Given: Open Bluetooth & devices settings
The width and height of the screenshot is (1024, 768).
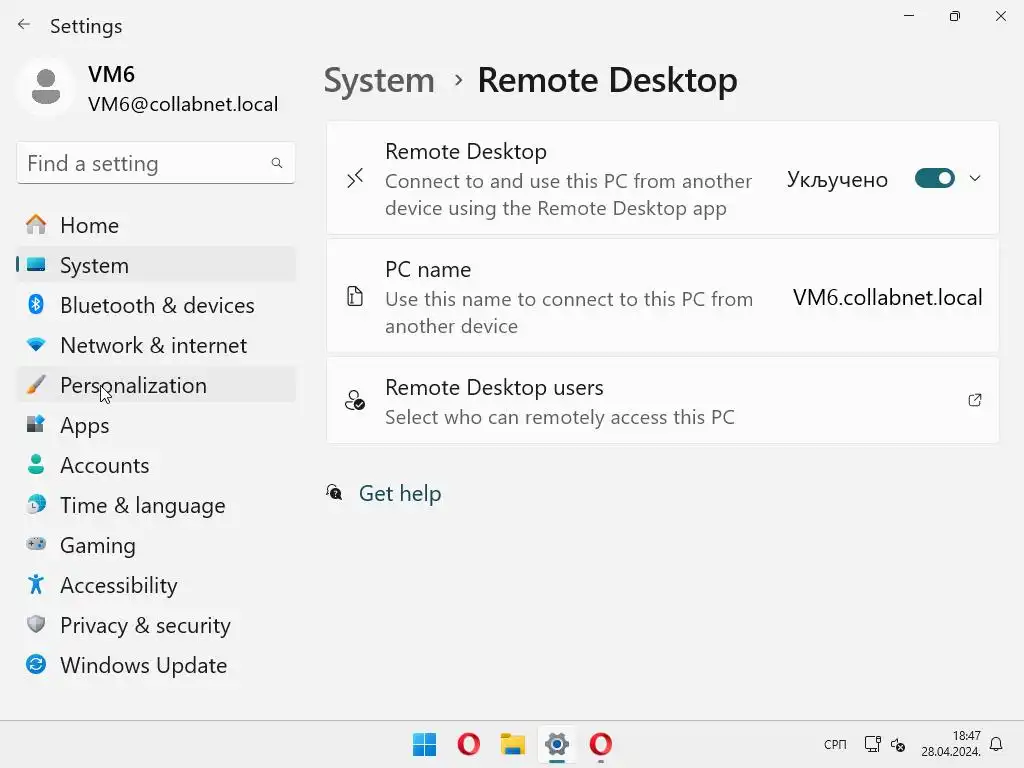Looking at the screenshot, I should pos(155,304).
